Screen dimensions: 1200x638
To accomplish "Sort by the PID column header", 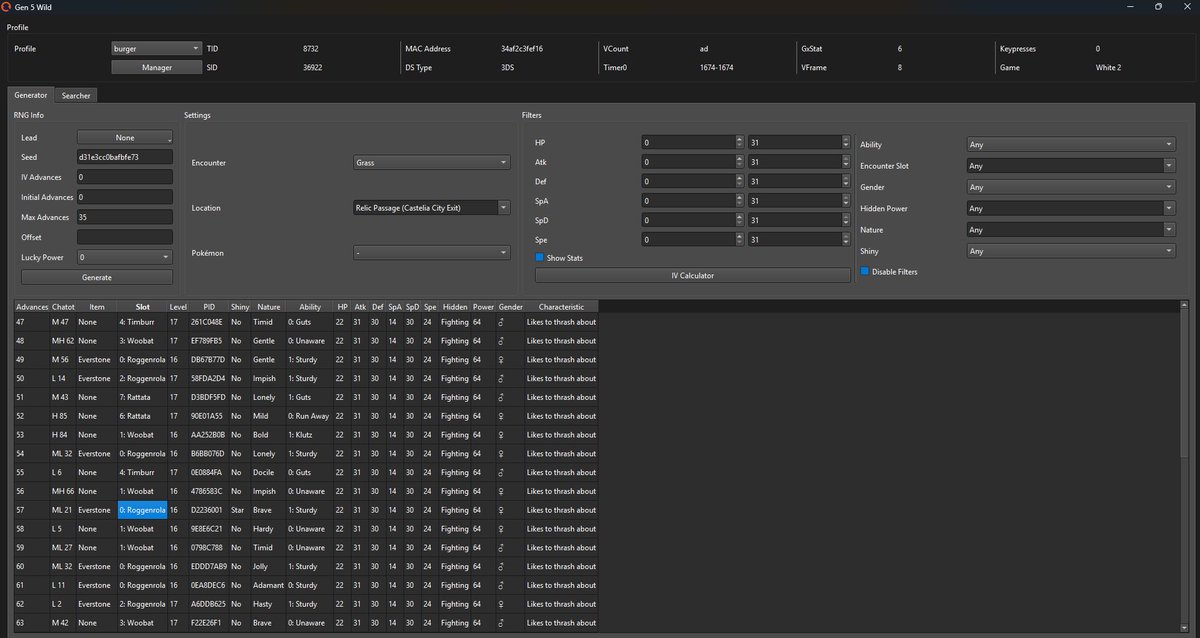I will [209, 306].
